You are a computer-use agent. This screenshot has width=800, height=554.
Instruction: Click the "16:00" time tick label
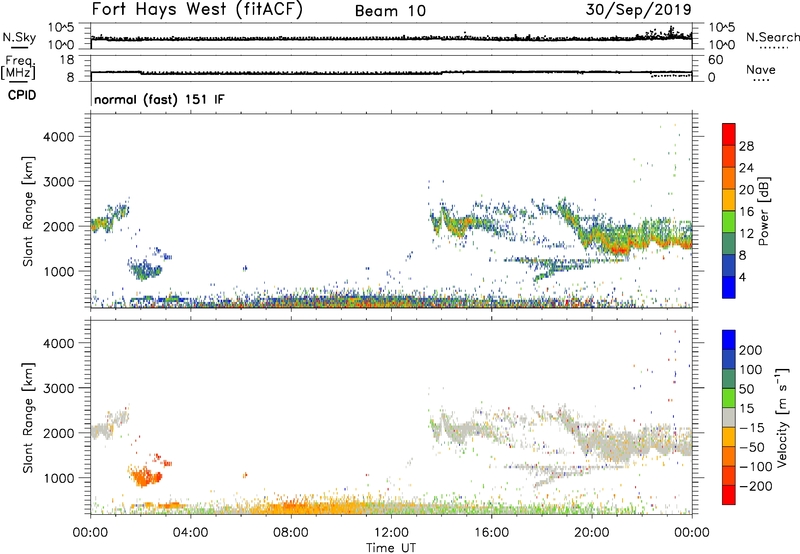(491, 533)
